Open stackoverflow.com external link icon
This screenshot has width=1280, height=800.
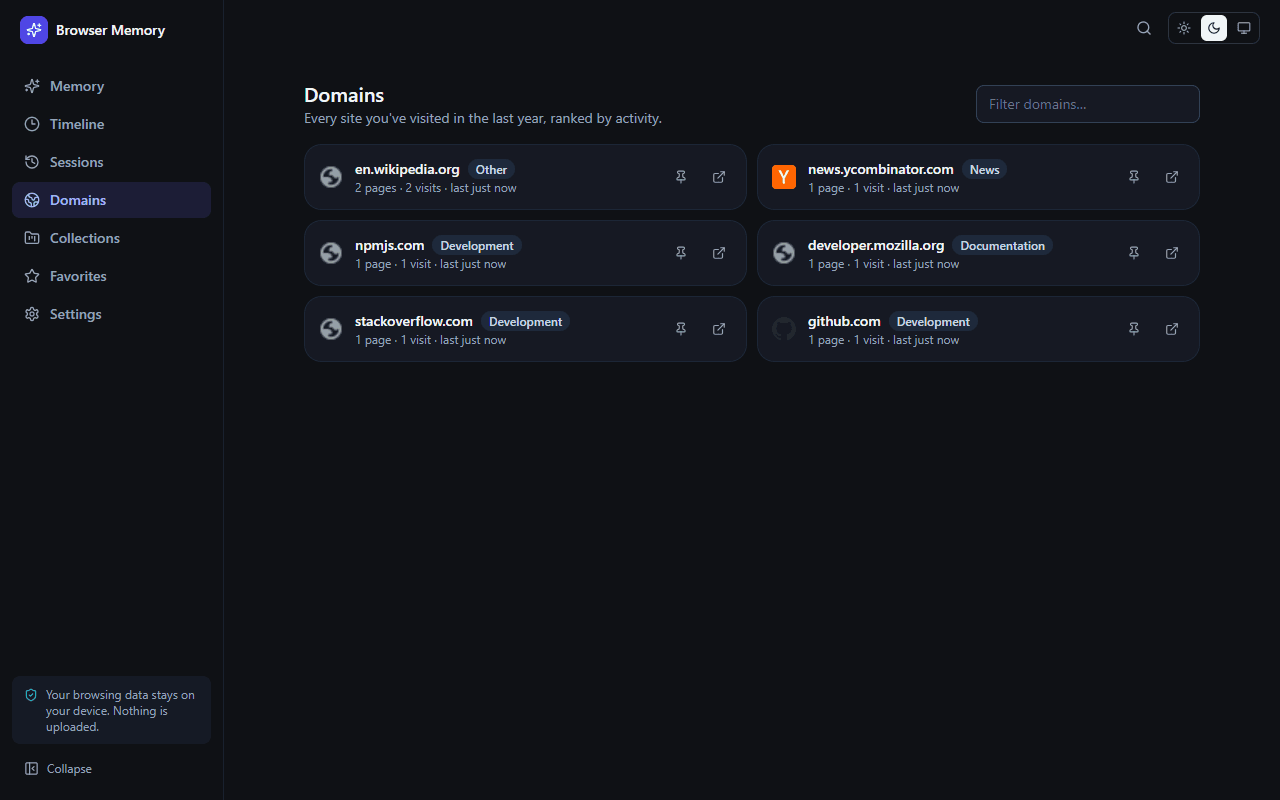point(719,329)
